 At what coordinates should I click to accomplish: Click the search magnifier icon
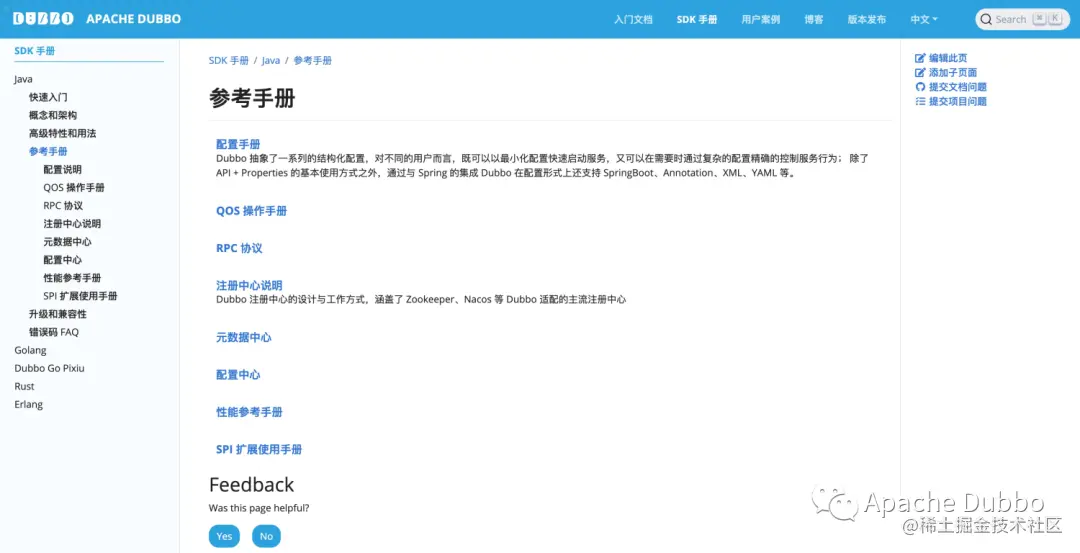(986, 19)
